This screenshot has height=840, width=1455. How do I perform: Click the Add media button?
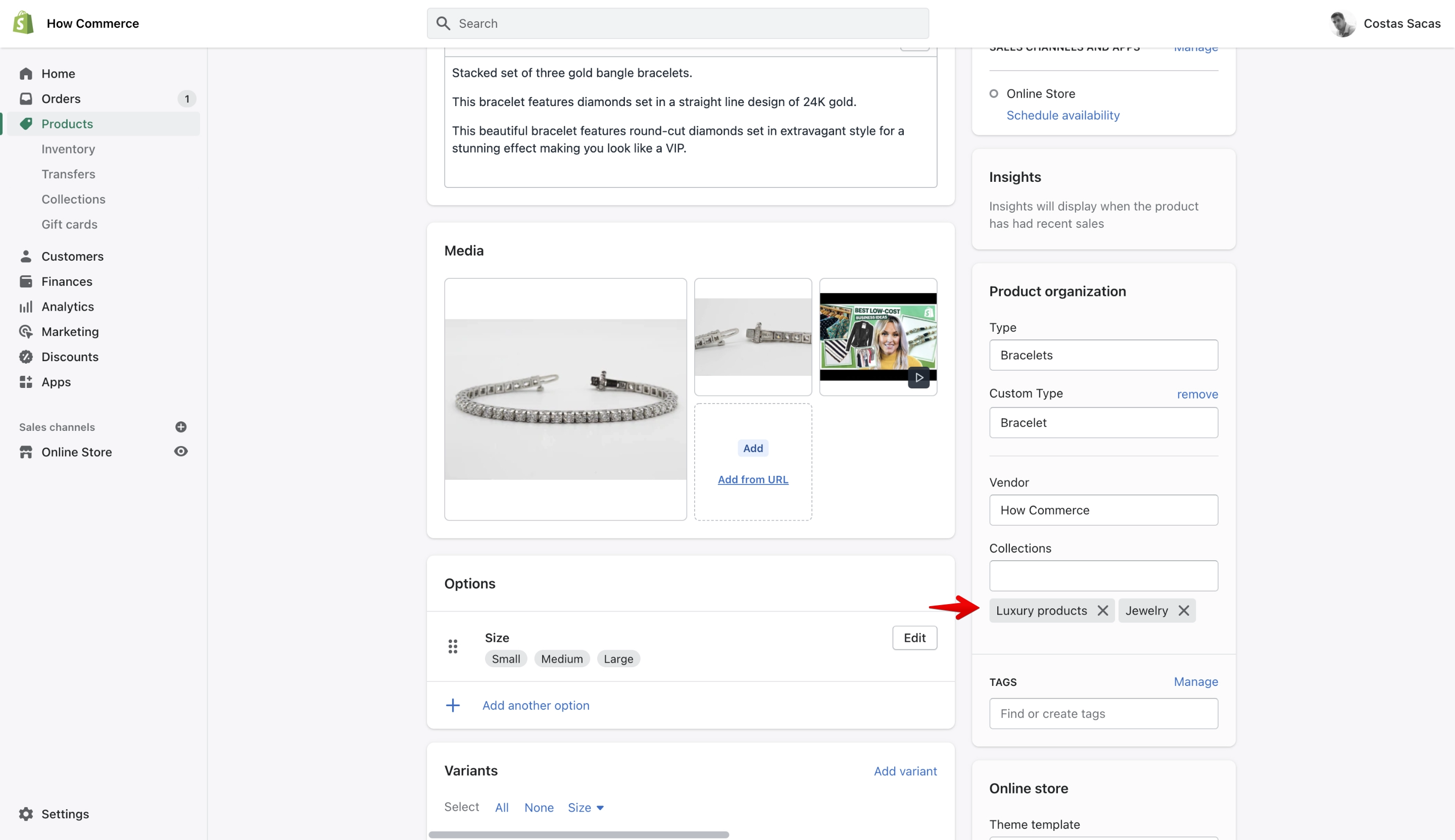click(x=753, y=448)
